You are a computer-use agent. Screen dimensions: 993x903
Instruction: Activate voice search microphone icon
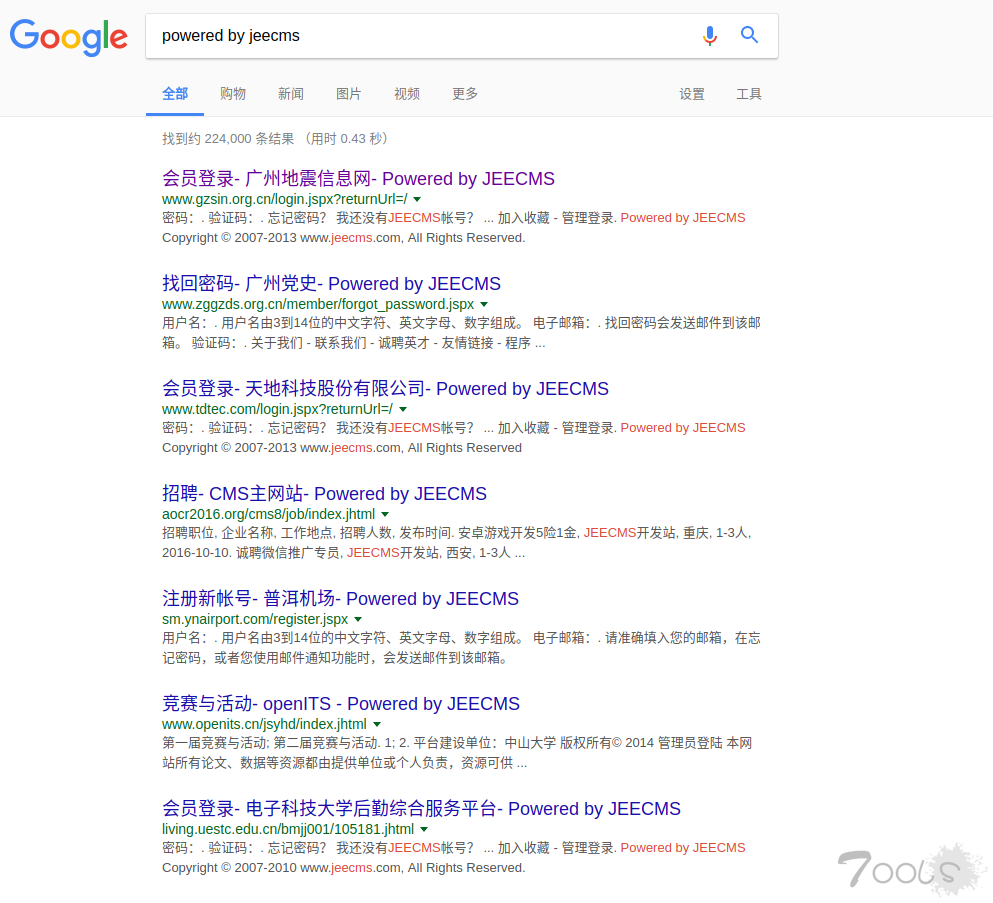coord(710,35)
